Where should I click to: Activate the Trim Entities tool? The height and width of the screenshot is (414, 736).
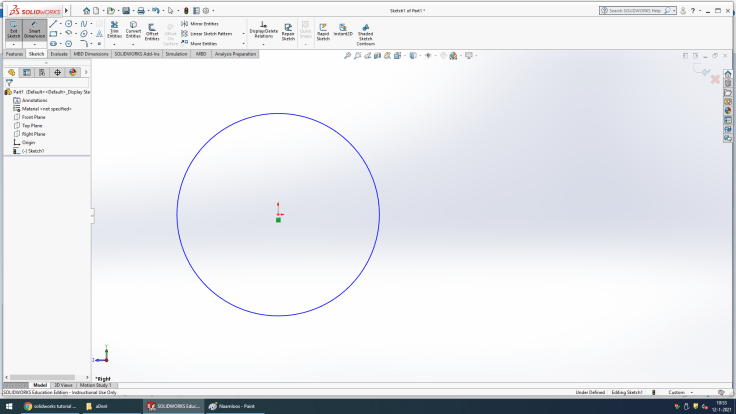(114, 32)
